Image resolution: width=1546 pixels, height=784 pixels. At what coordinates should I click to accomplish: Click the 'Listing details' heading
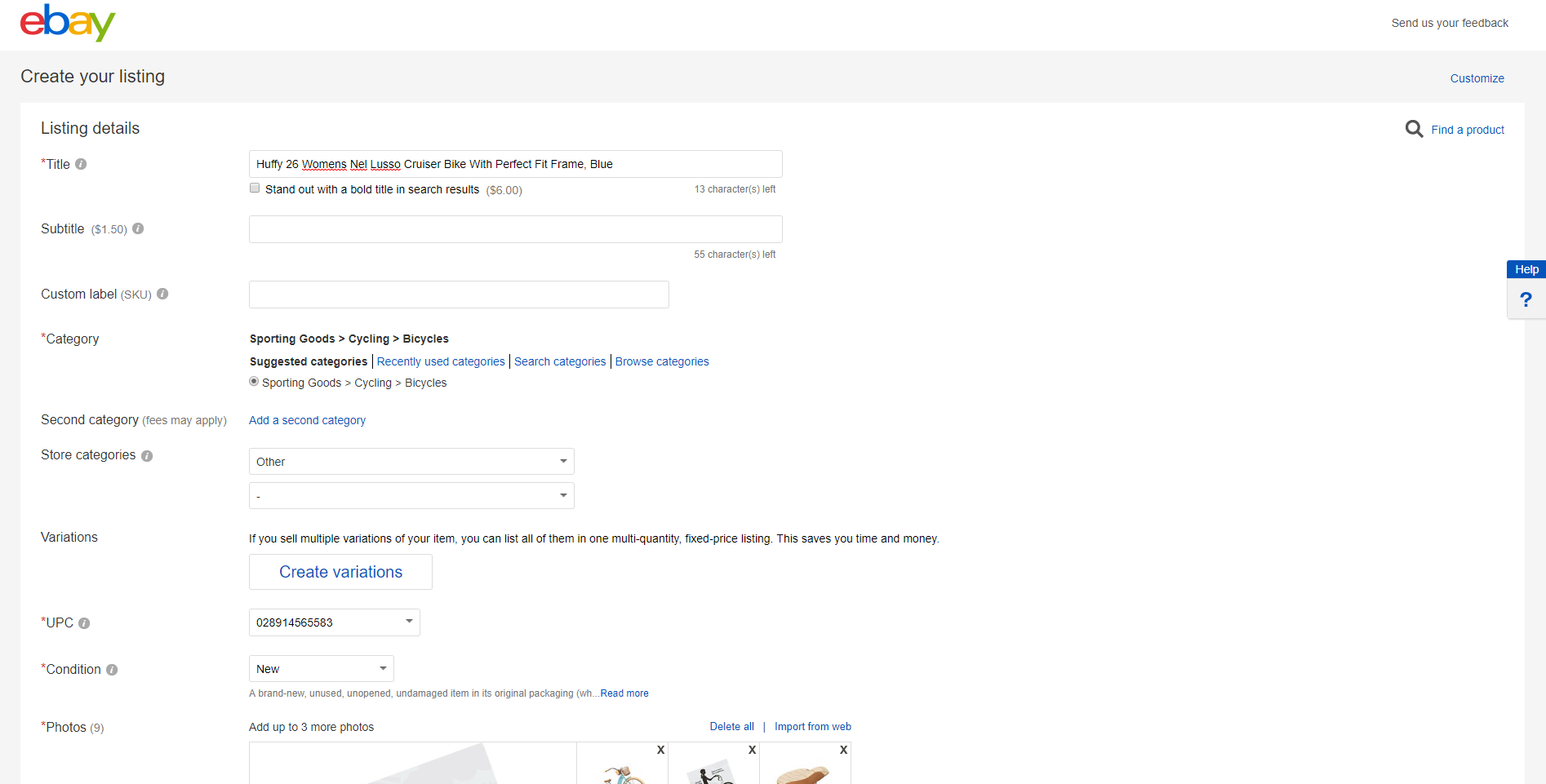tap(90, 128)
